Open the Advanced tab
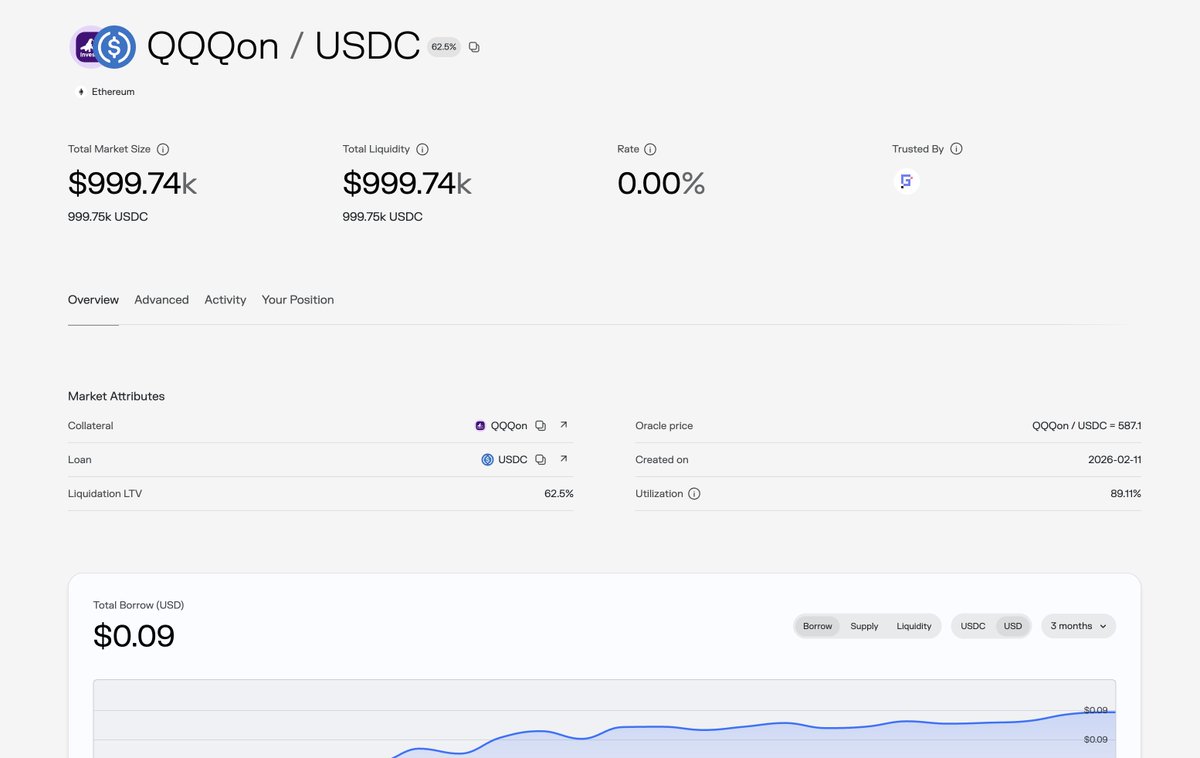1200x758 pixels. tap(161, 300)
